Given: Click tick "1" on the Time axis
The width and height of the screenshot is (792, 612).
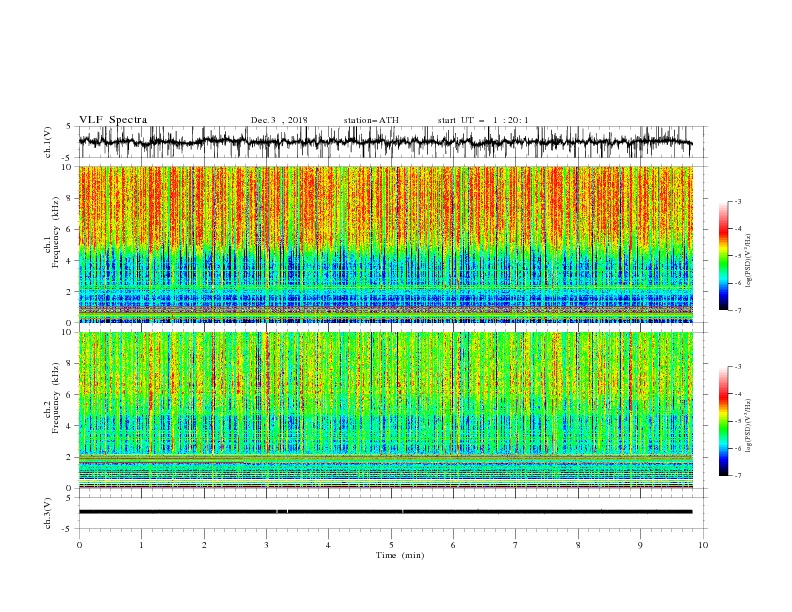Looking at the screenshot, I should click(x=141, y=545).
